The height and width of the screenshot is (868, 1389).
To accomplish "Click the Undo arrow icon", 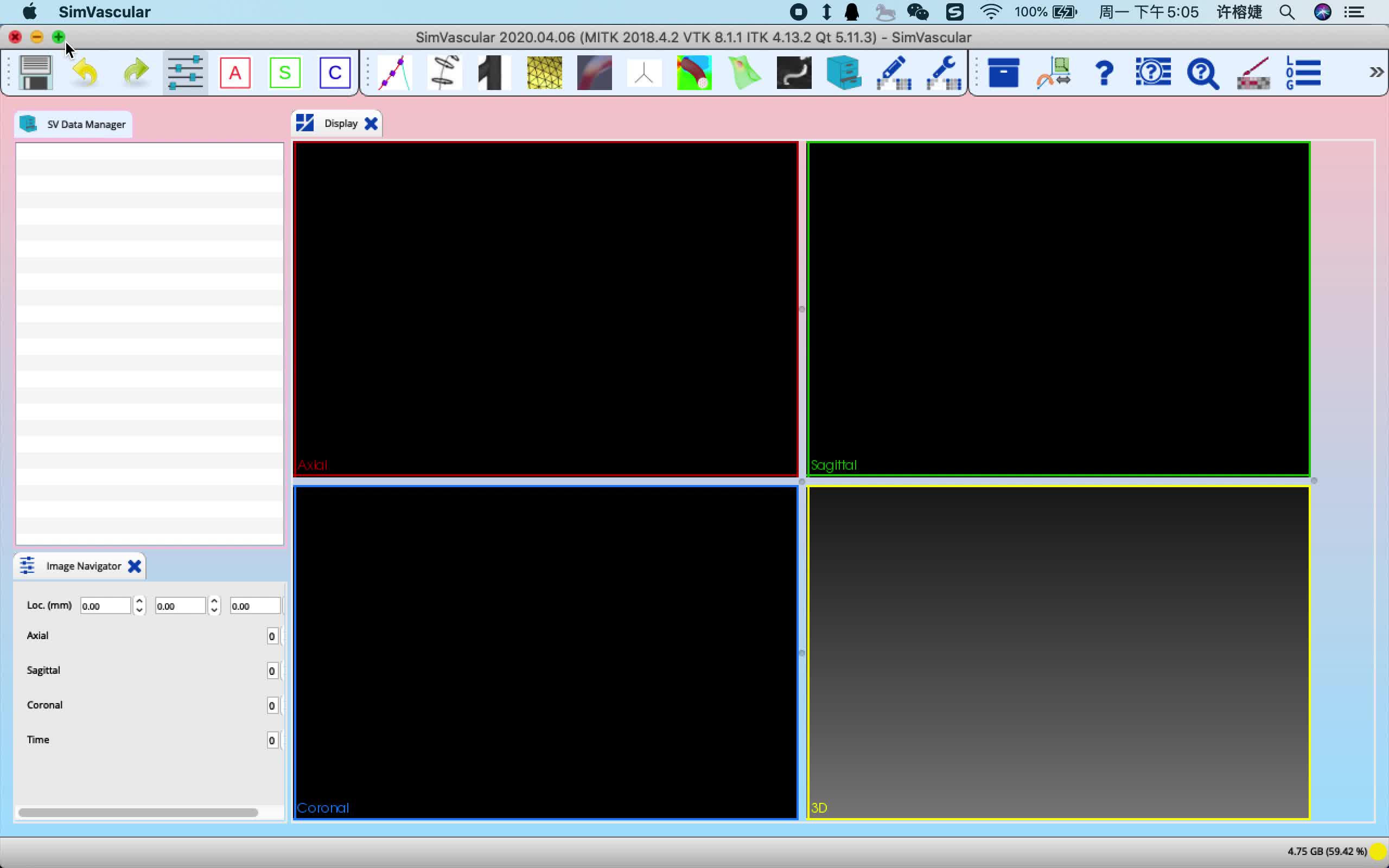I will click(x=86, y=72).
